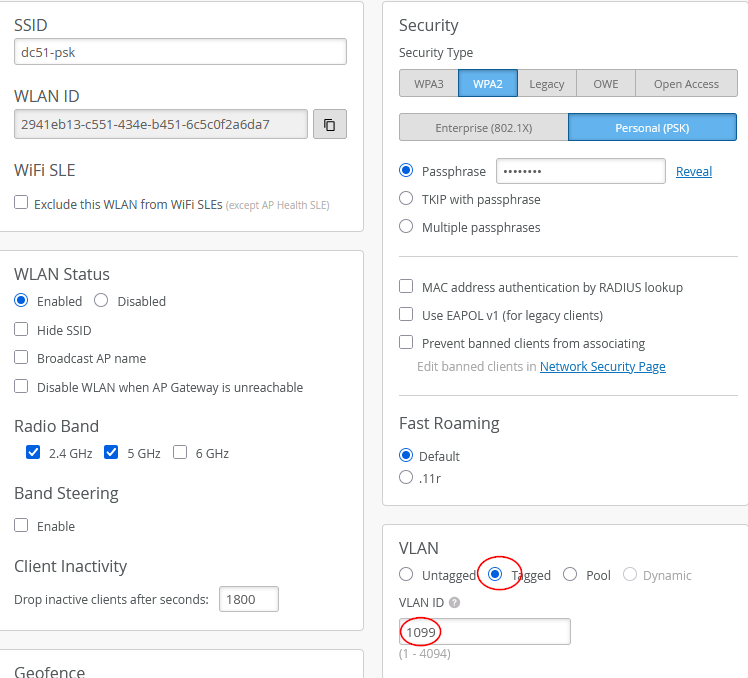Set VLAN mode to Untagged
The height and width of the screenshot is (678, 748).
(x=406, y=575)
